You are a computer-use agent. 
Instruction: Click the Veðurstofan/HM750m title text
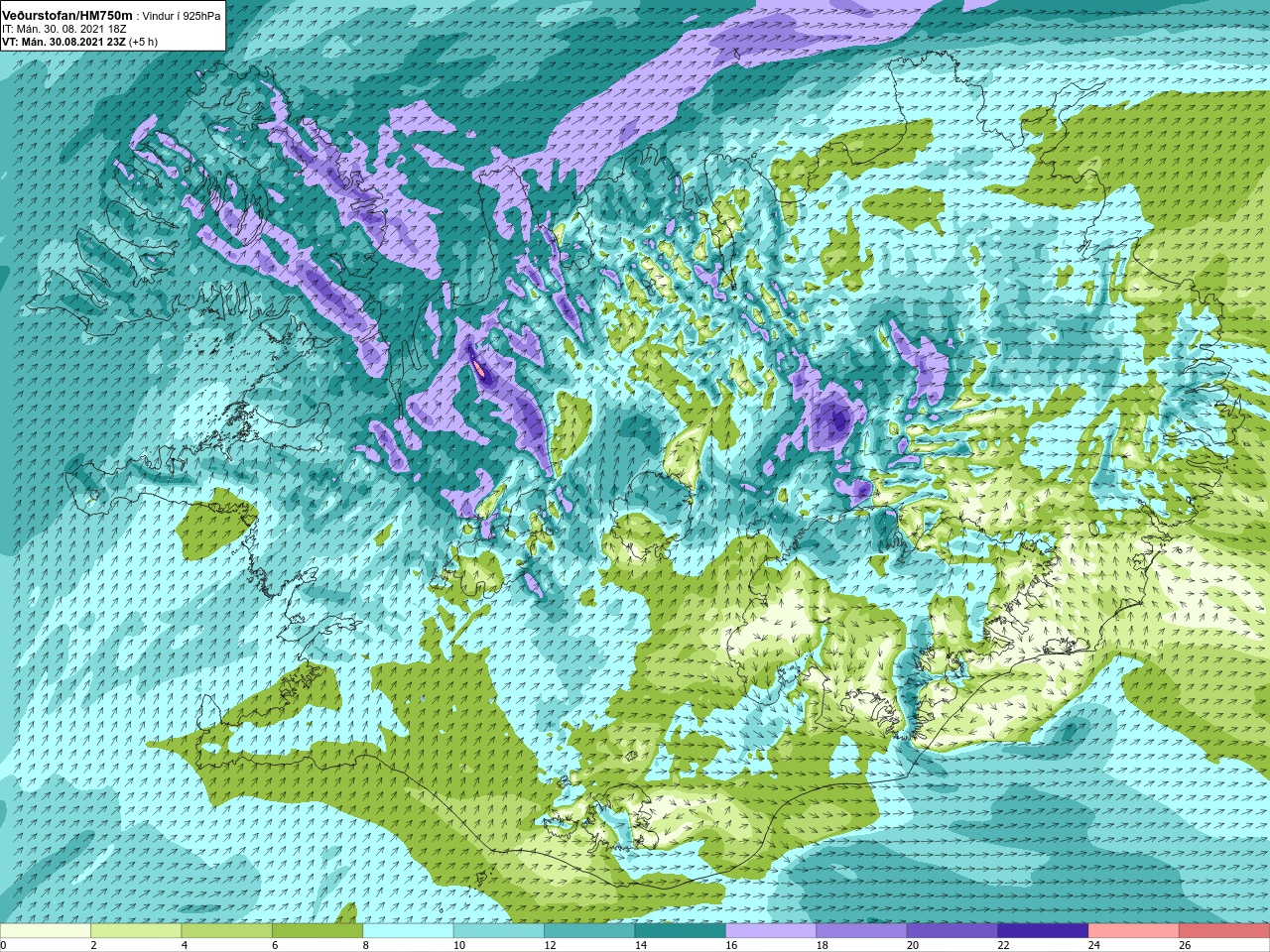(67, 15)
